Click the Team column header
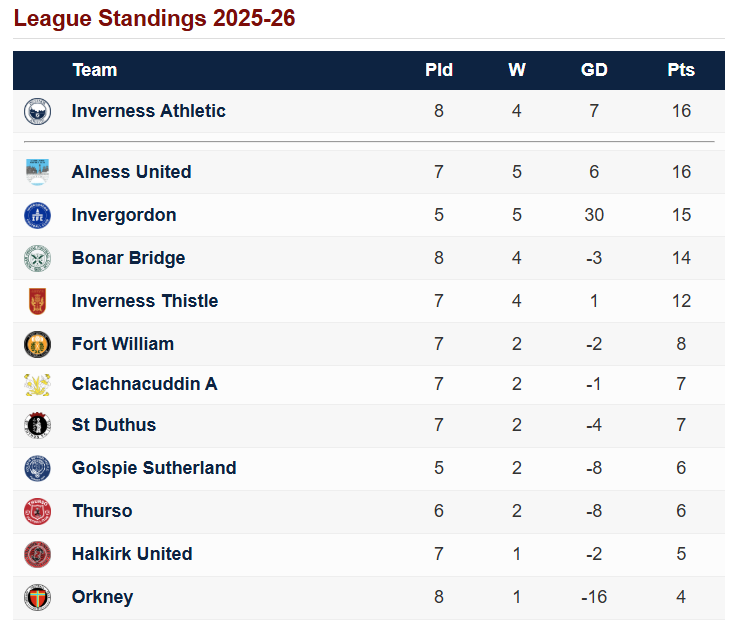This screenshot has height=631, width=733. pos(95,70)
